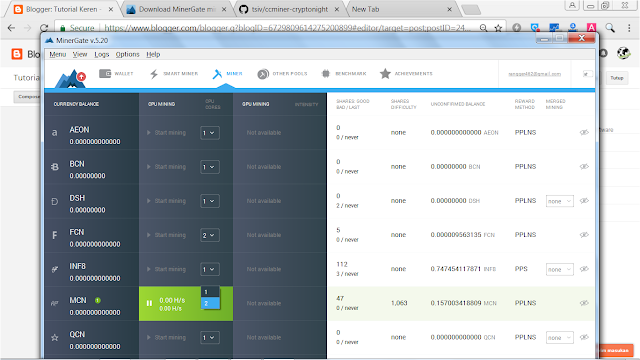Close the New Tab browser tab
This screenshot has width=640, height=360.
click(449, 9)
